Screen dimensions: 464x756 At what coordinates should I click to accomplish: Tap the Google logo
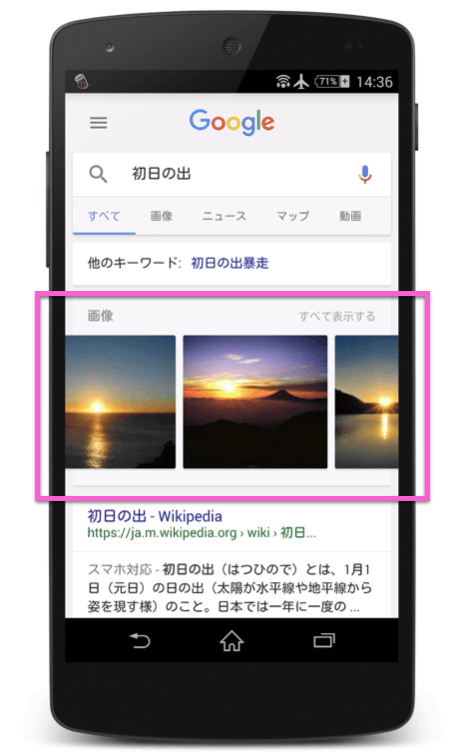coord(232,122)
